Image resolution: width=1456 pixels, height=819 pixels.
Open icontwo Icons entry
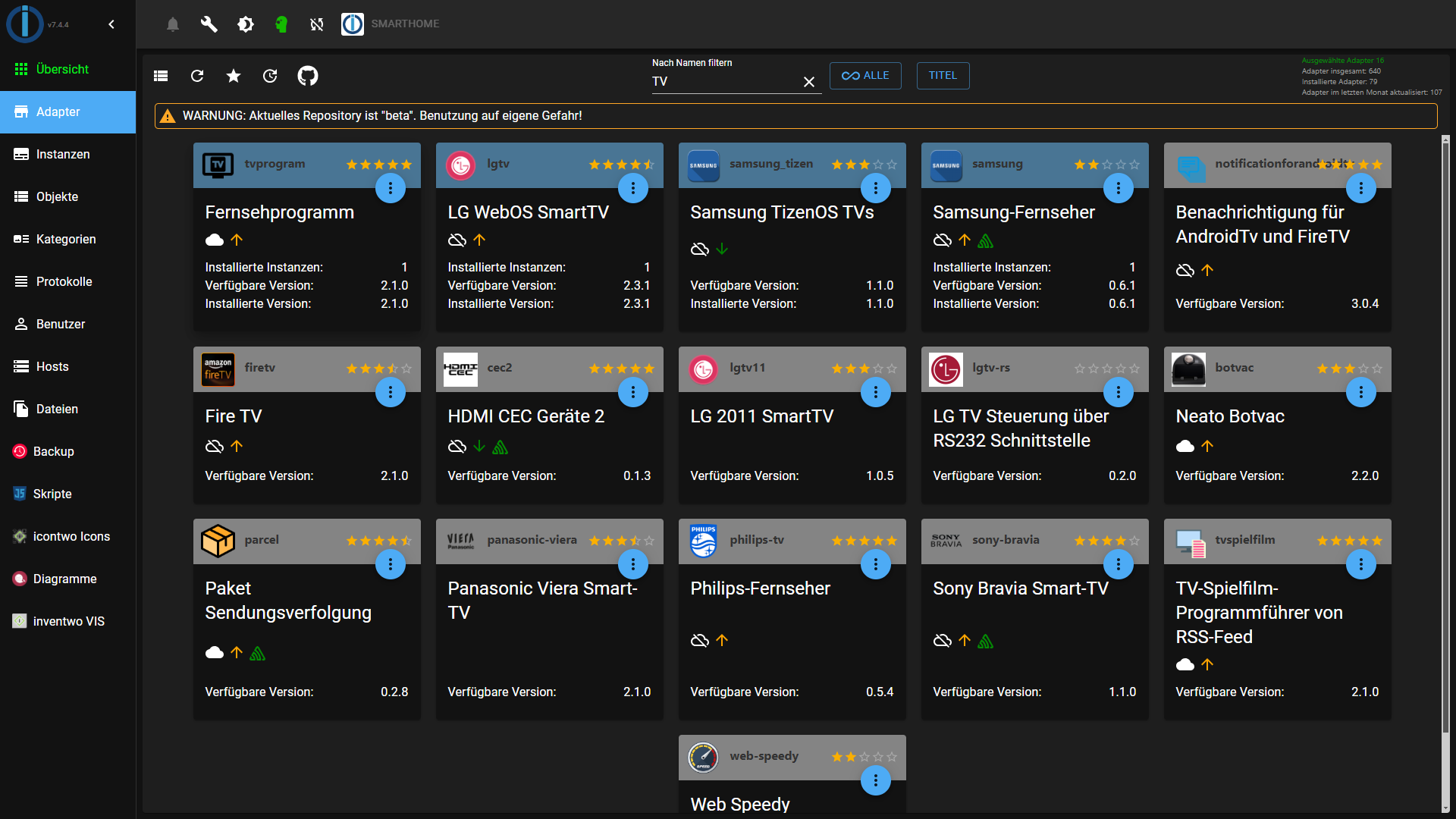(x=68, y=537)
